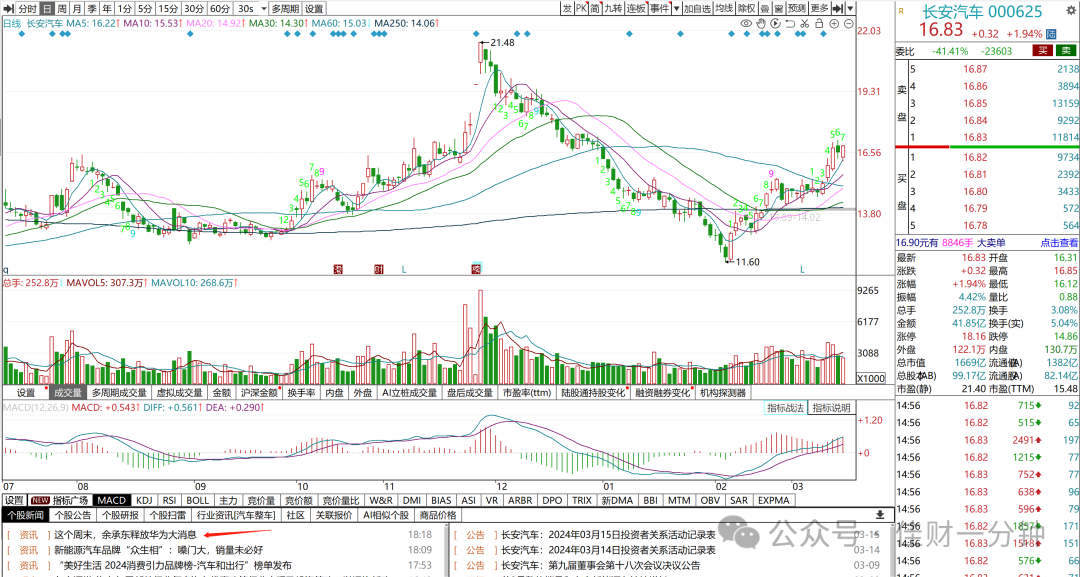Click the PK compare toolbar button
Viewport: 1080px width, 577px height.
(x=581, y=8)
